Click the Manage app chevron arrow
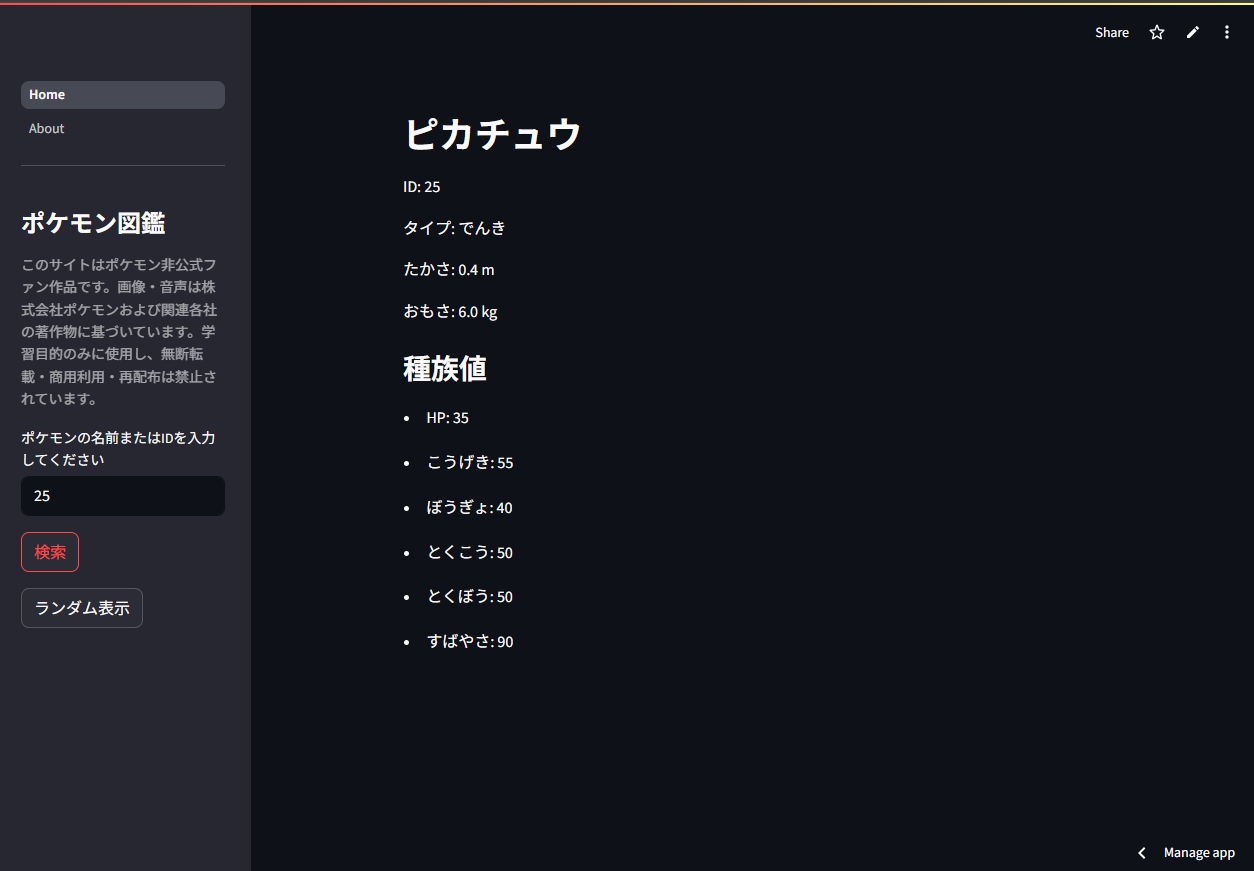Viewport: 1254px width, 871px height. (1142, 853)
